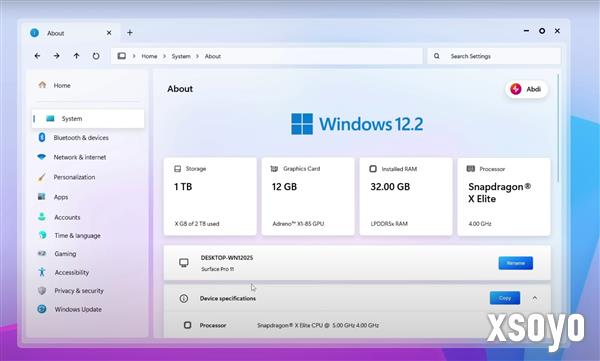Click the About breadcrumb
This screenshot has height=361, width=600.
tap(213, 56)
